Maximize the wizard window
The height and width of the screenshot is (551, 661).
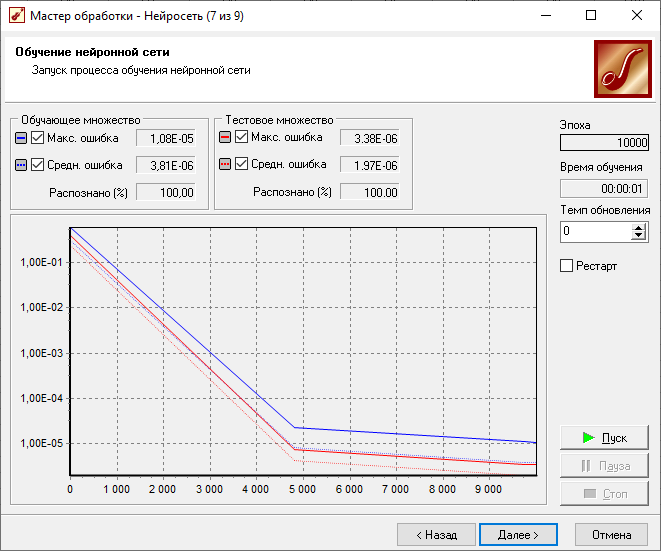[591, 16]
